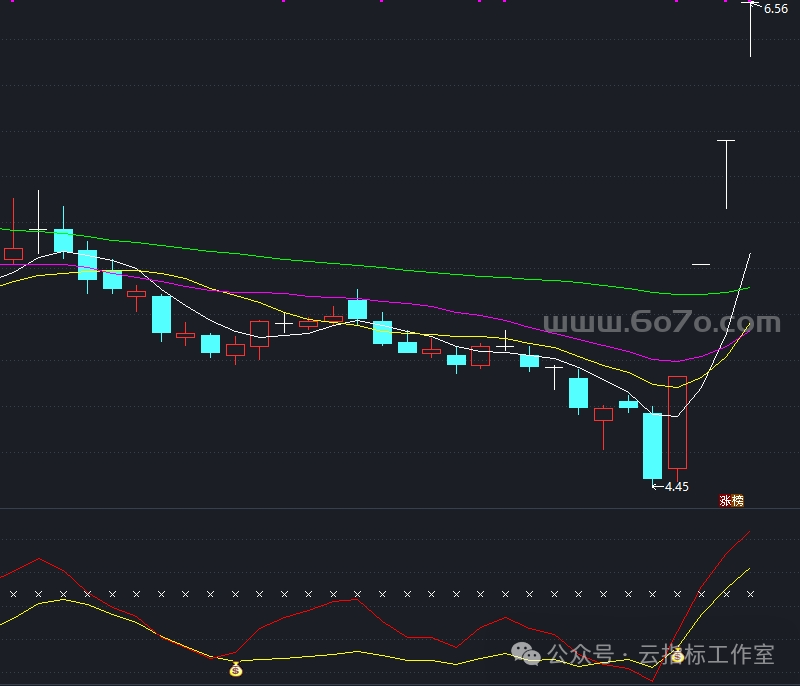Viewport: 800px width, 686px height.
Task: Click the last X marker in the indicator row
Action: pos(750,595)
